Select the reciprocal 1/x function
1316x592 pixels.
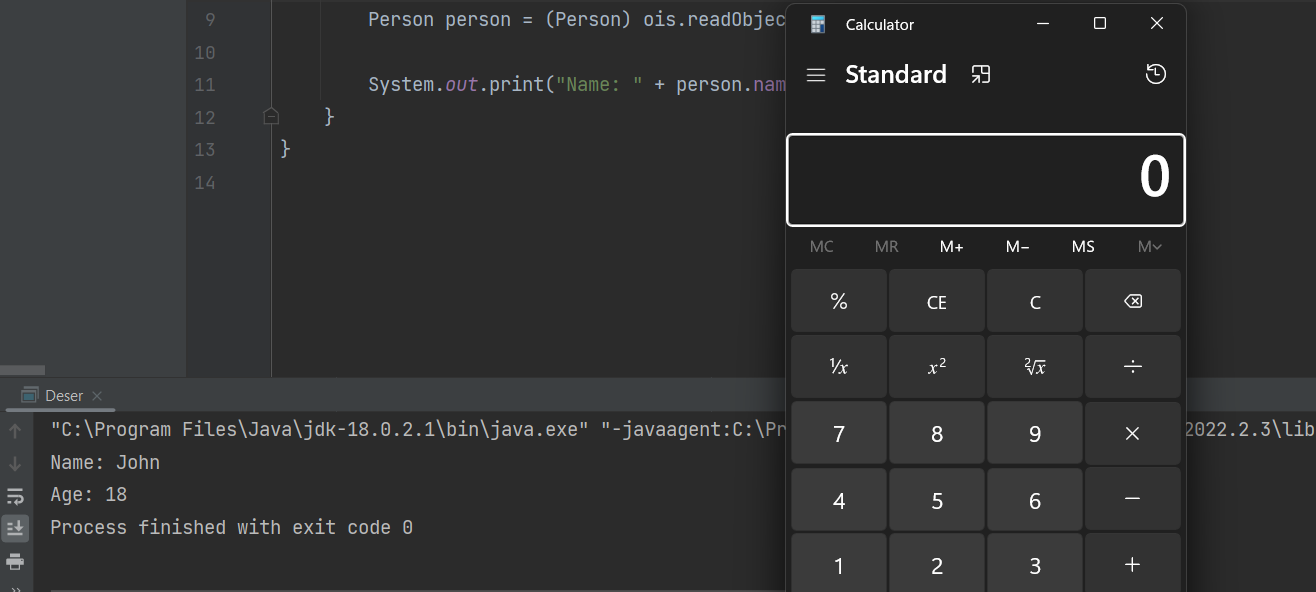tap(838, 367)
